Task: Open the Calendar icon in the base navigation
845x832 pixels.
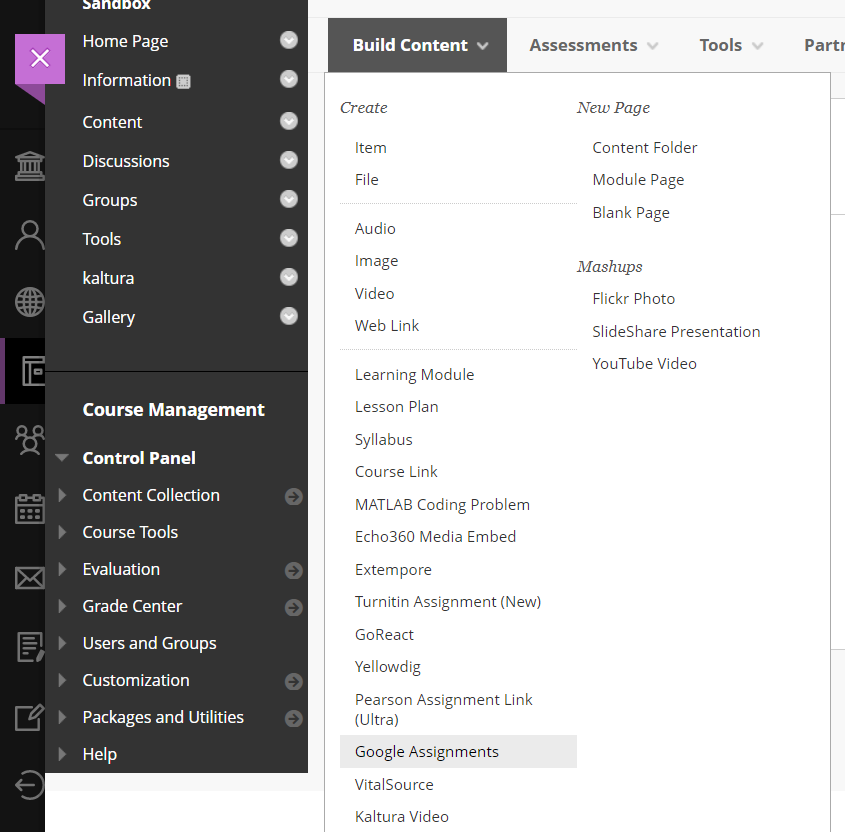Action: coord(29,509)
